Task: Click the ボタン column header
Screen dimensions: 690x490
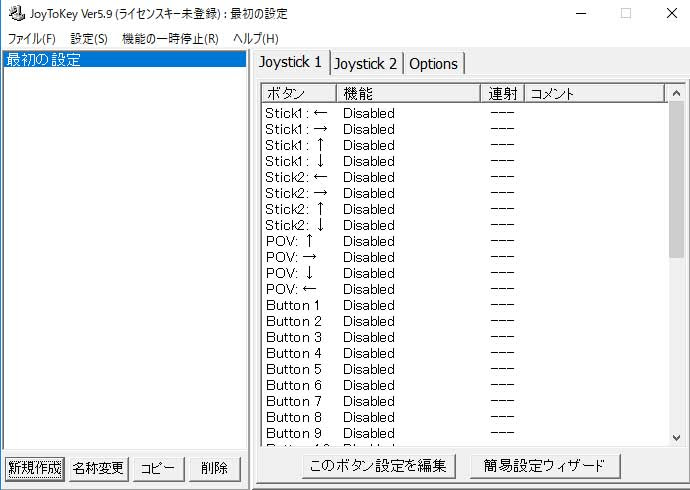Action: pos(299,93)
